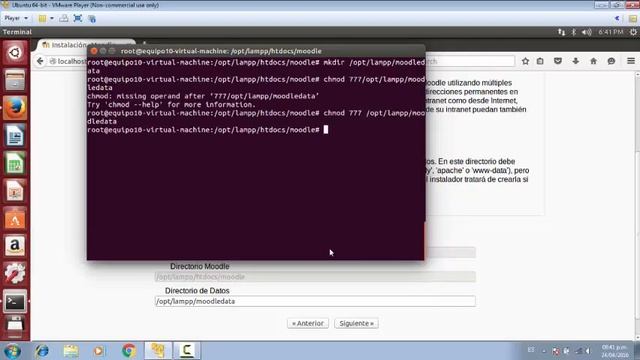
Task: Click the Firefox back arrow button
Action: click(x=40, y=61)
